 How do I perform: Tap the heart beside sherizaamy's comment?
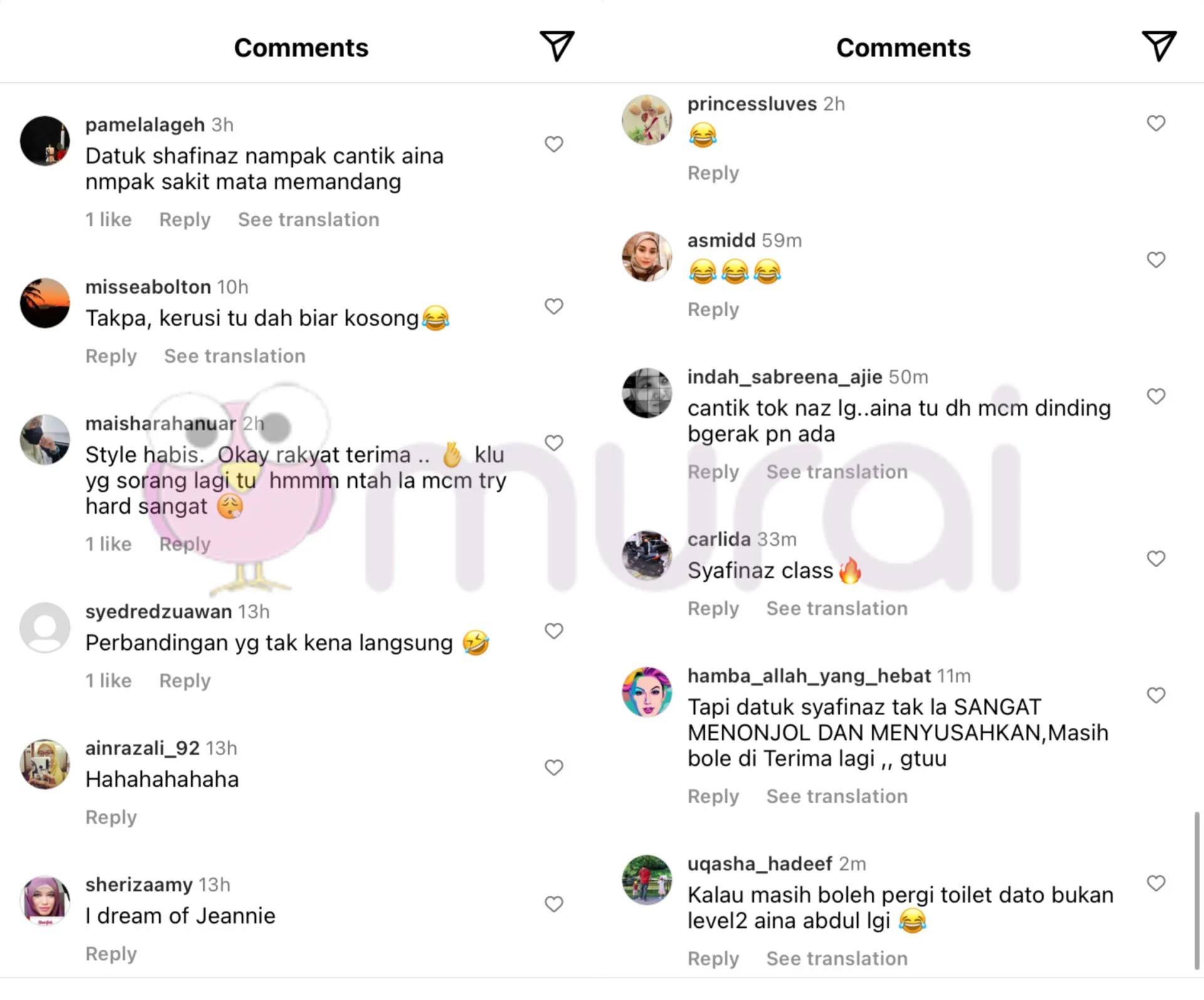[x=554, y=904]
